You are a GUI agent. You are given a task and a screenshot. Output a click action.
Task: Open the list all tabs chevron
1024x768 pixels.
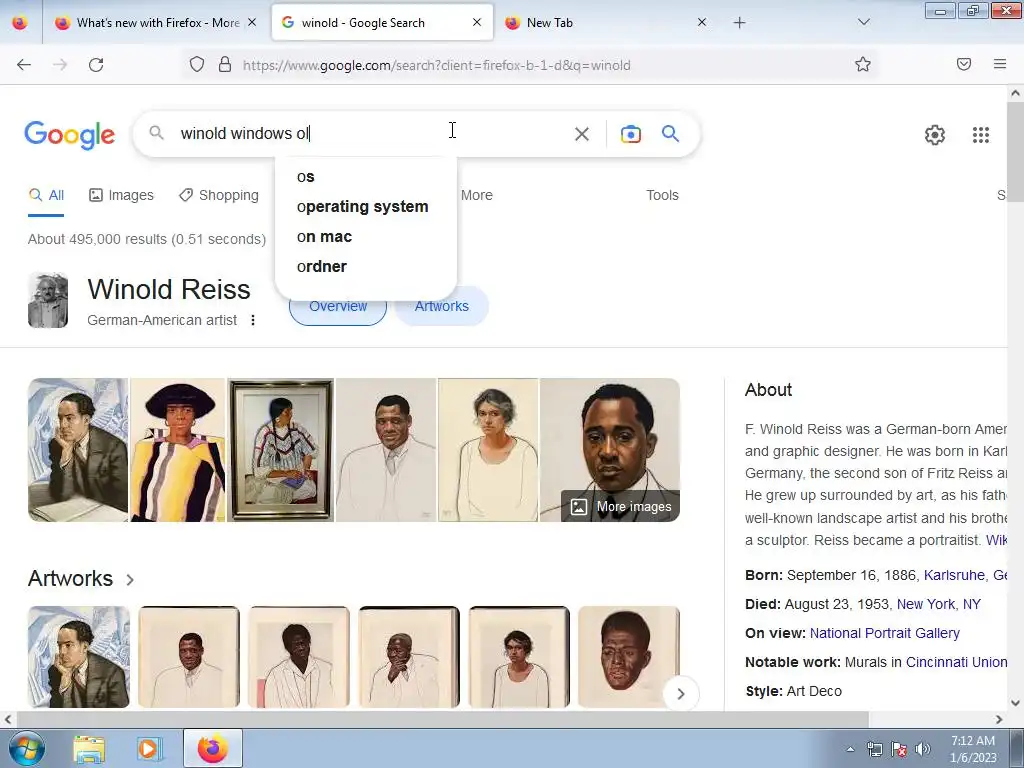pos(863,23)
